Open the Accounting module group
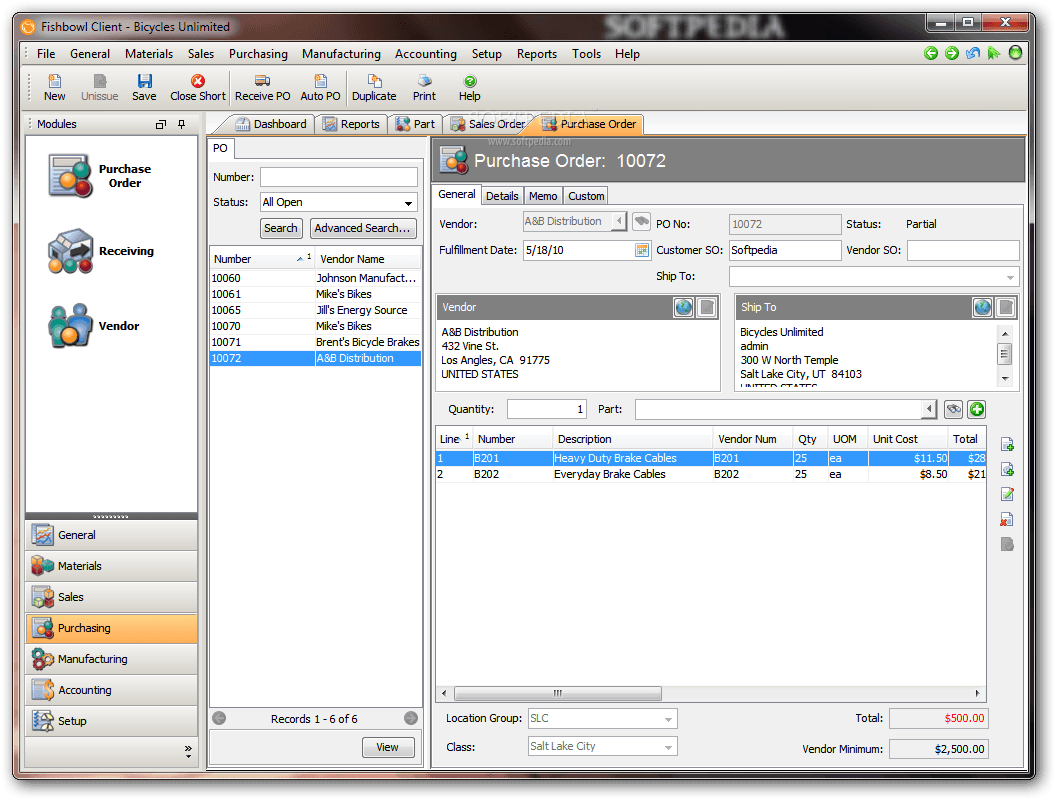The image size is (1056, 800). (112, 690)
